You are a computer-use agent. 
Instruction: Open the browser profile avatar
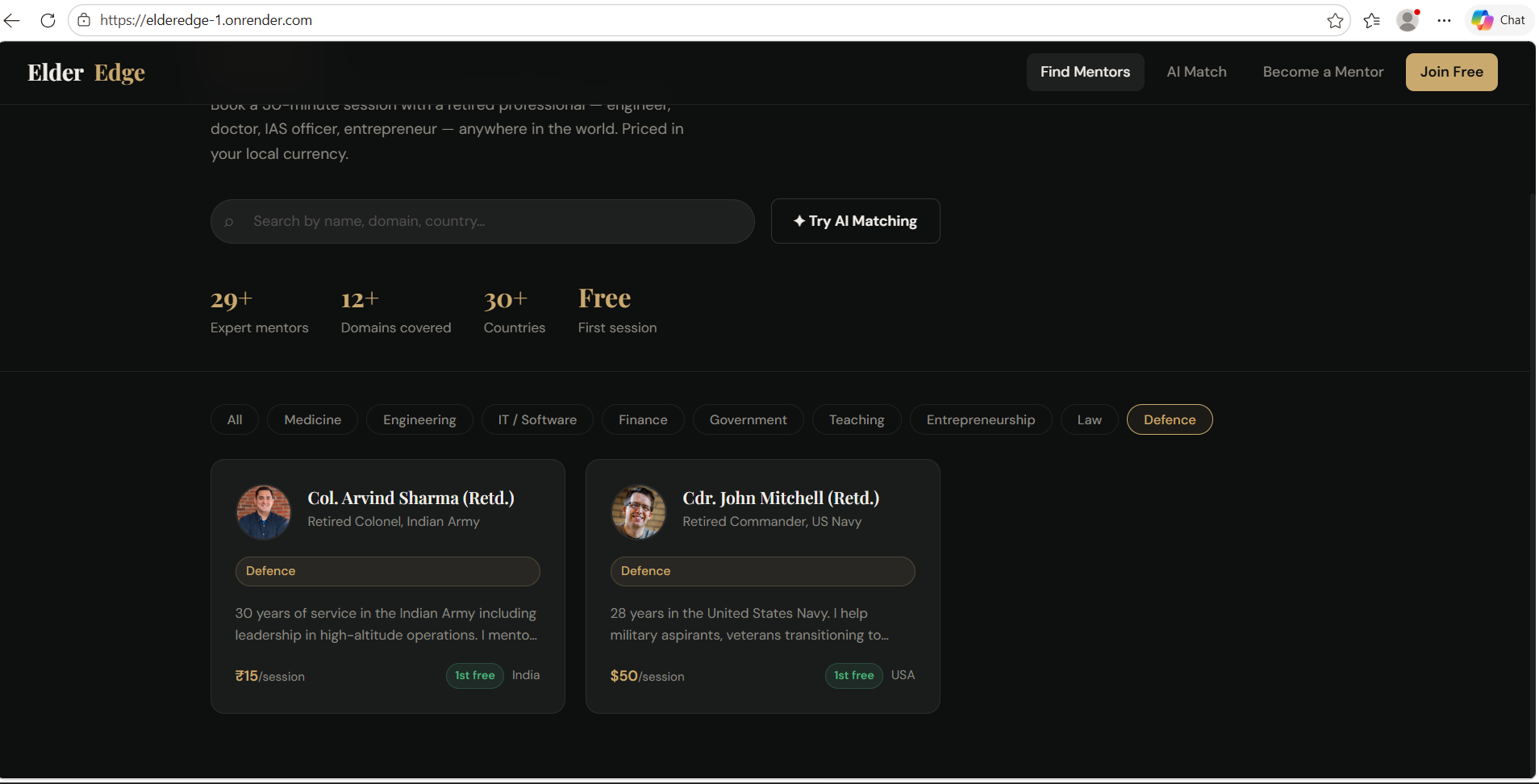[x=1408, y=20]
